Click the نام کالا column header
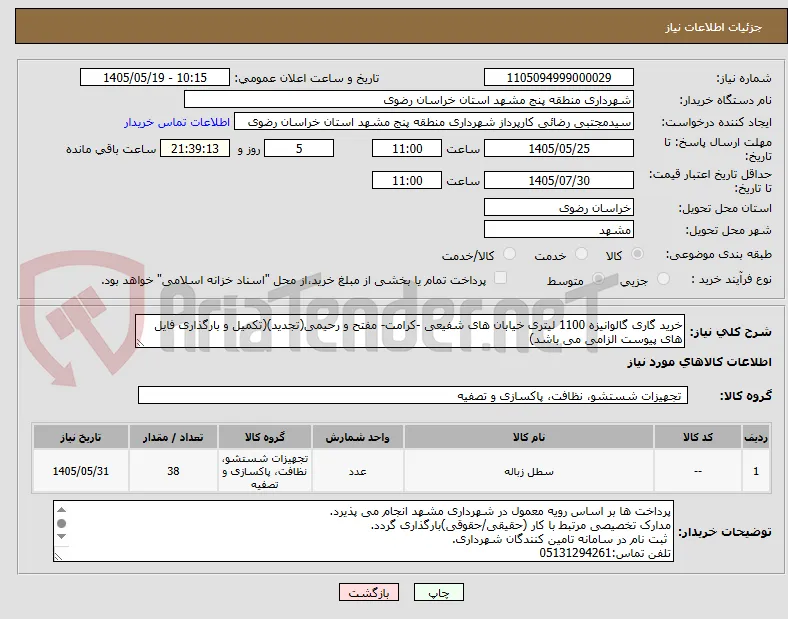The image size is (788, 619). [x=529, y=437]
